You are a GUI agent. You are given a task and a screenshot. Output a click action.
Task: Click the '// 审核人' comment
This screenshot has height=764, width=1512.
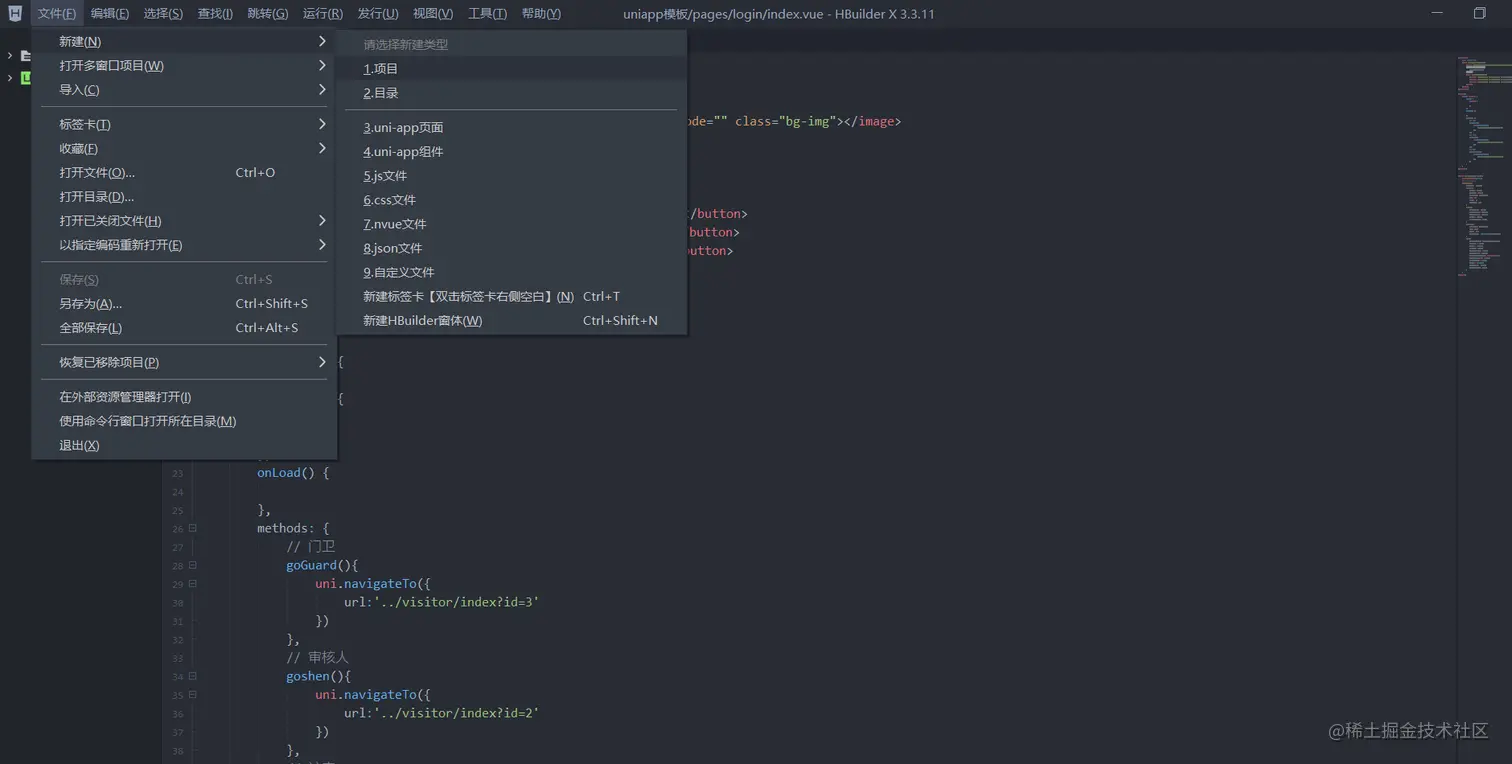318,658
